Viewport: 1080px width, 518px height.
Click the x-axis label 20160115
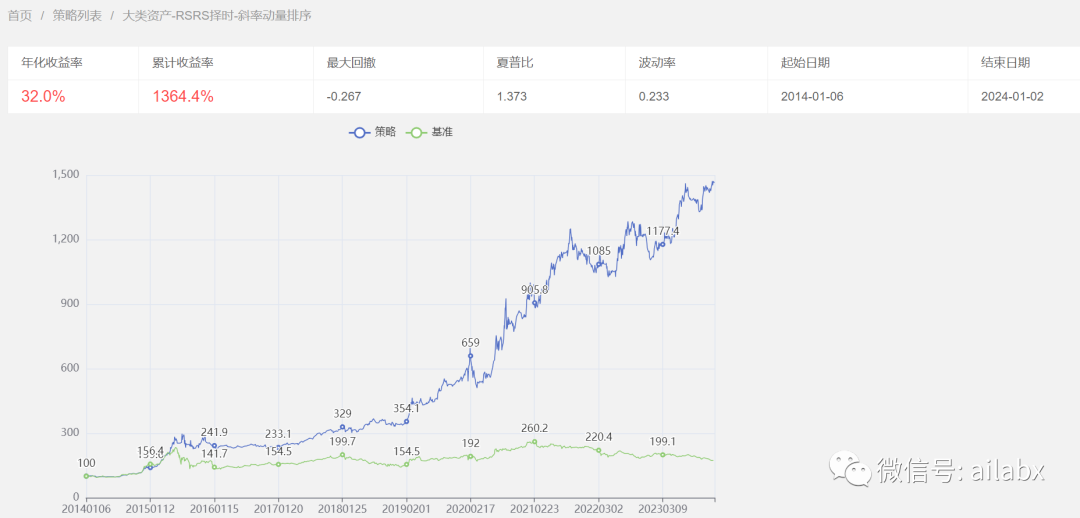click(x=214, y=510)
